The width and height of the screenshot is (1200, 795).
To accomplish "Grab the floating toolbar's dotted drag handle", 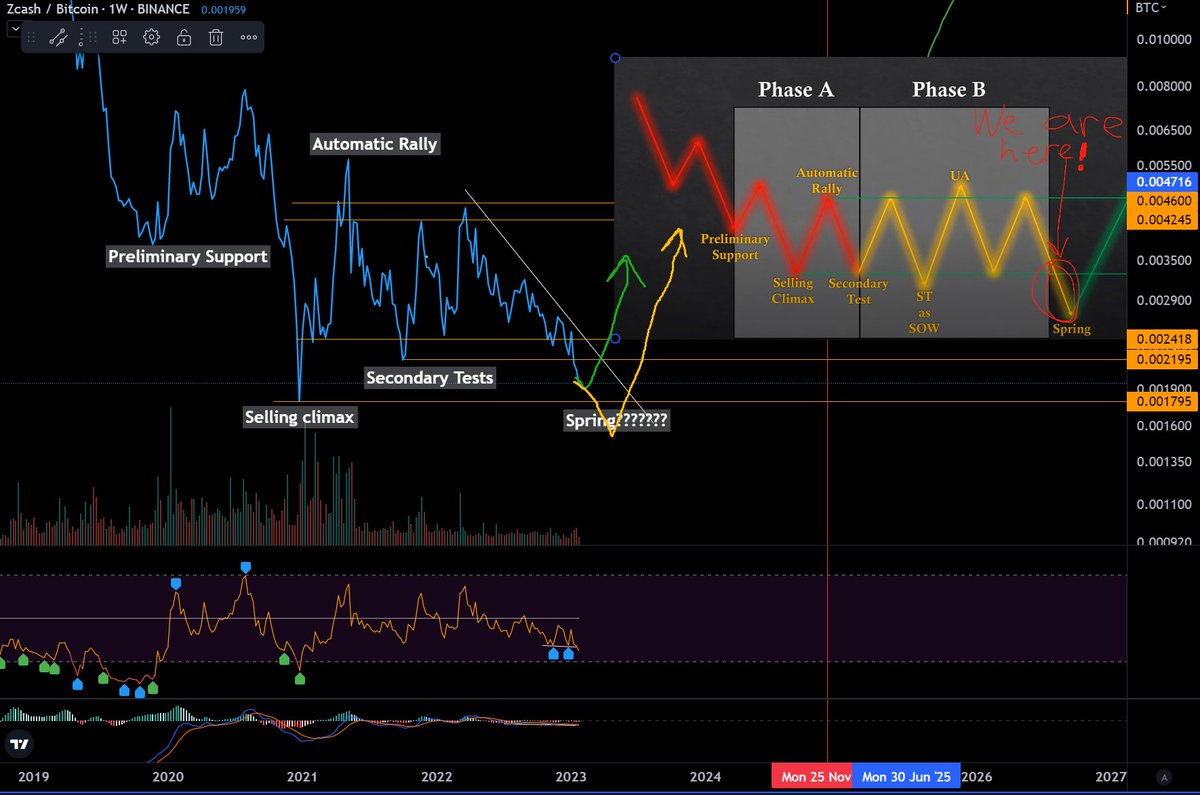I will 31,38.
